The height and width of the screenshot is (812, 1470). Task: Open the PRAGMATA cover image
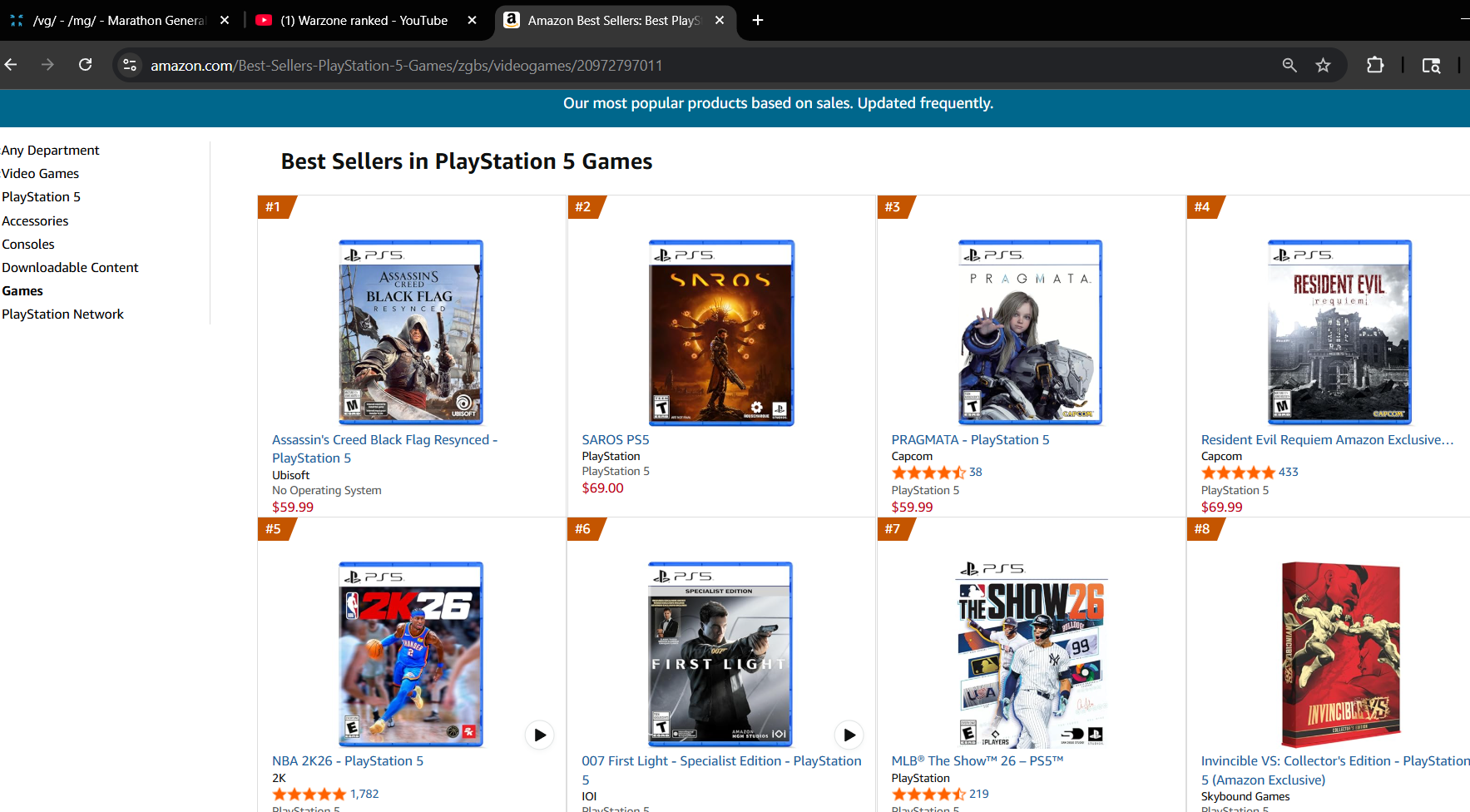coord(1030,333)
